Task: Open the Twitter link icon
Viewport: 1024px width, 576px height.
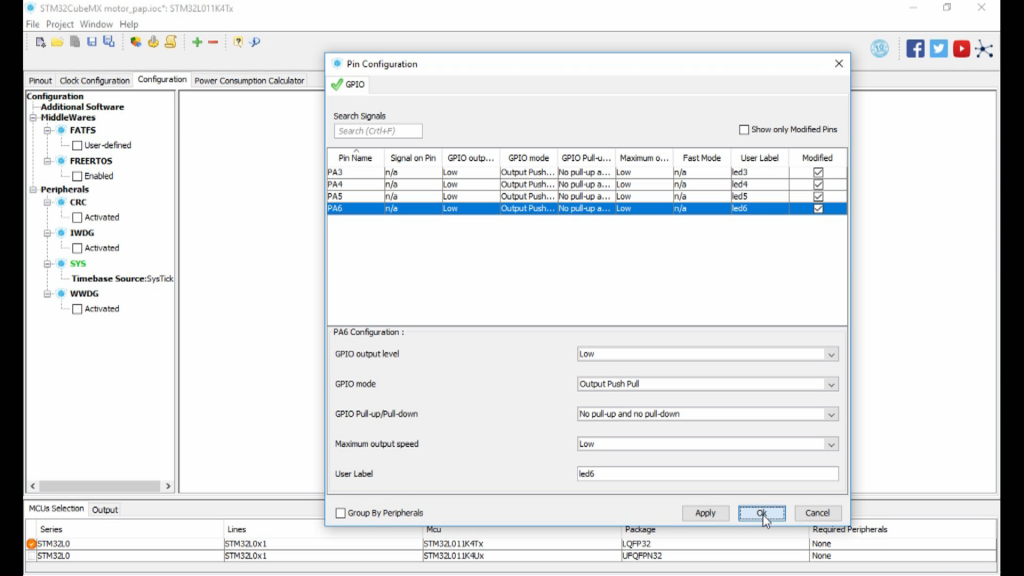Action: pos(938,48)
